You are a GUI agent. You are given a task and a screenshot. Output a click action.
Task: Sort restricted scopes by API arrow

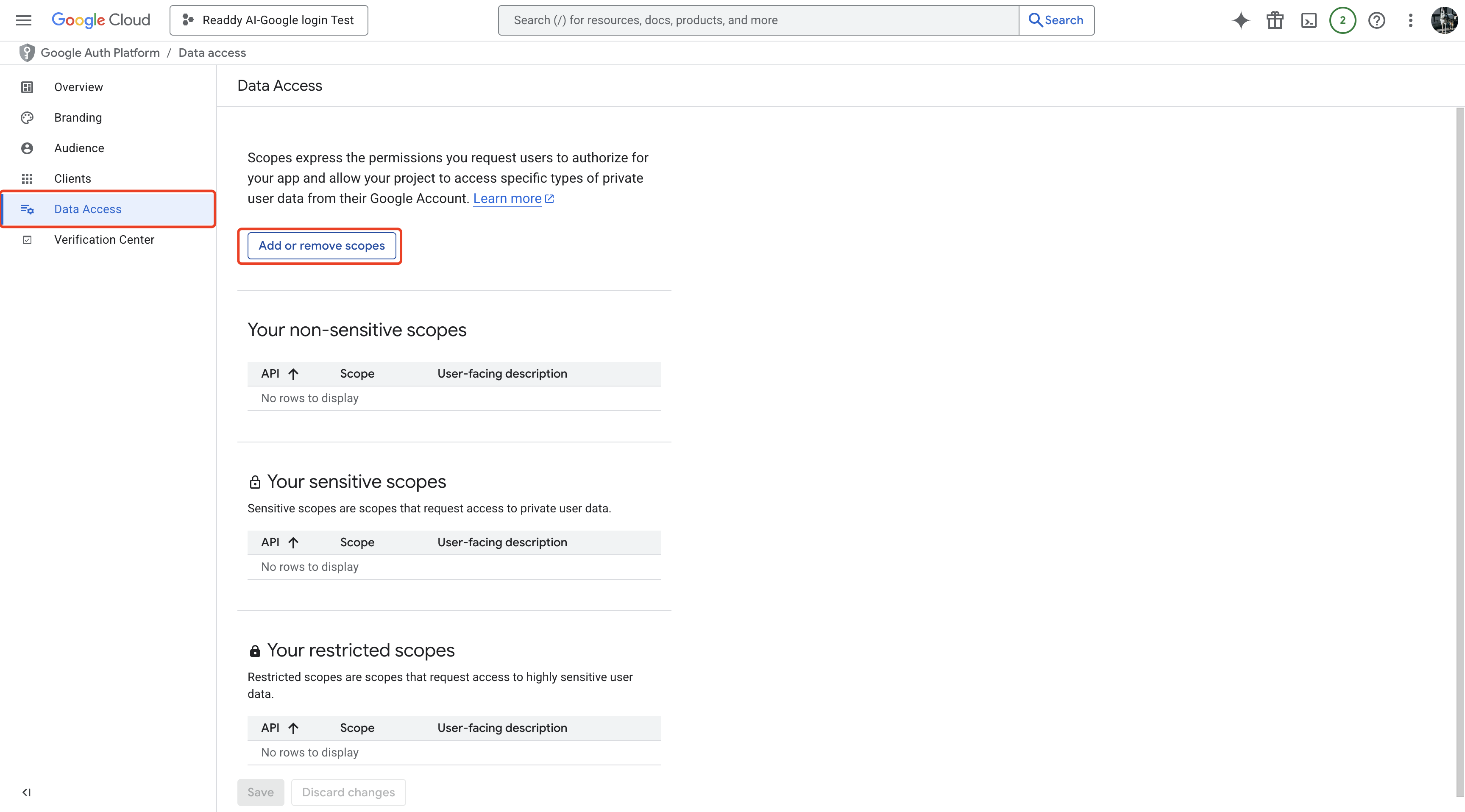point(293,728)
